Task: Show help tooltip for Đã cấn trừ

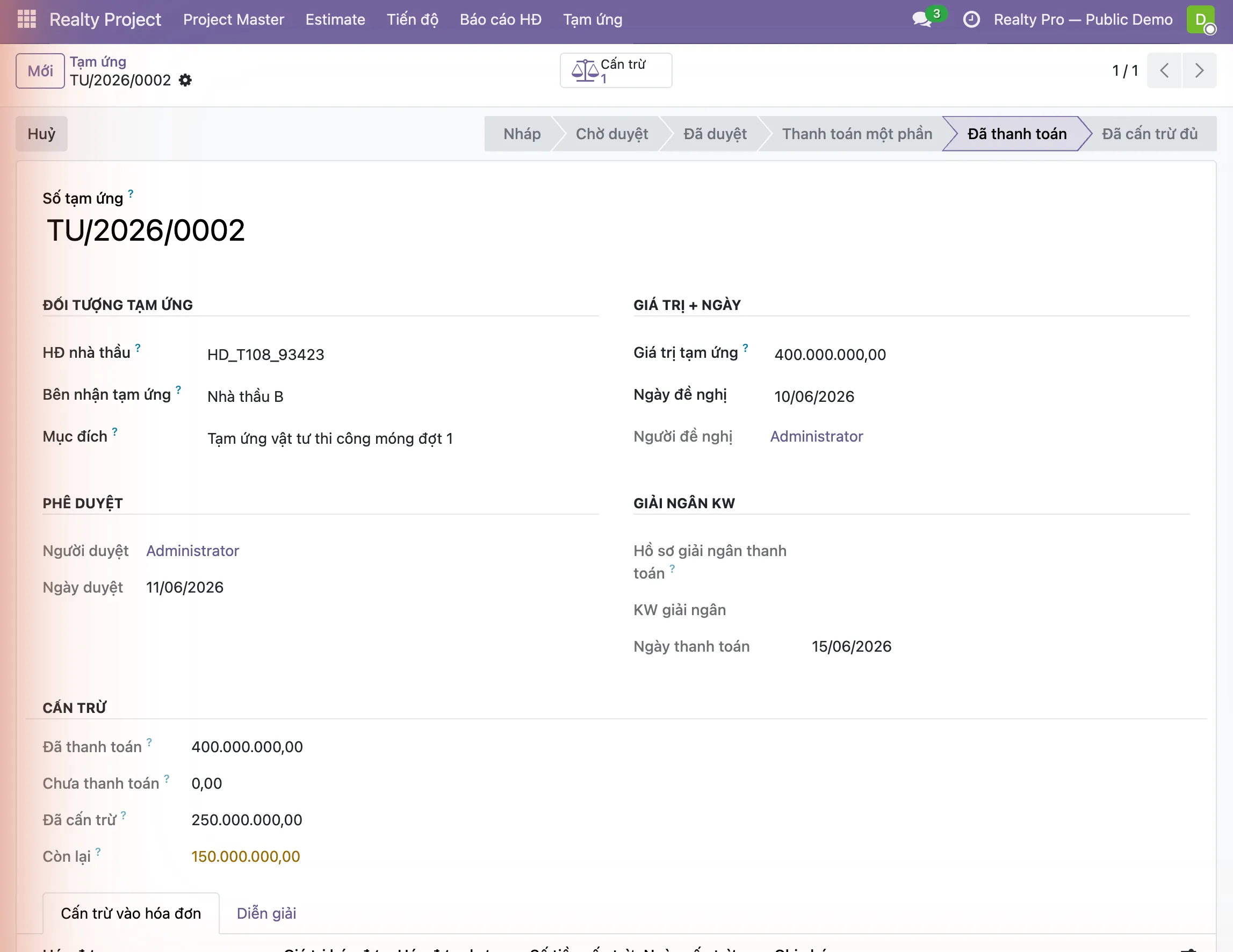Action: tap(123, 816)
